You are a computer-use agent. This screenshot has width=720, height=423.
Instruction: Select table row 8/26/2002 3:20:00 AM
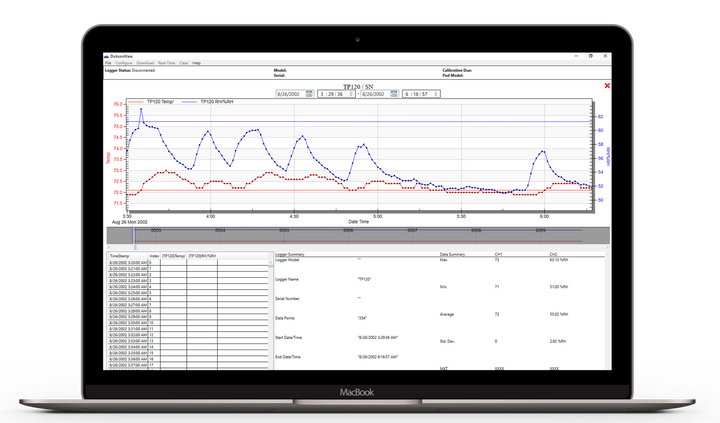pos(188,262)
